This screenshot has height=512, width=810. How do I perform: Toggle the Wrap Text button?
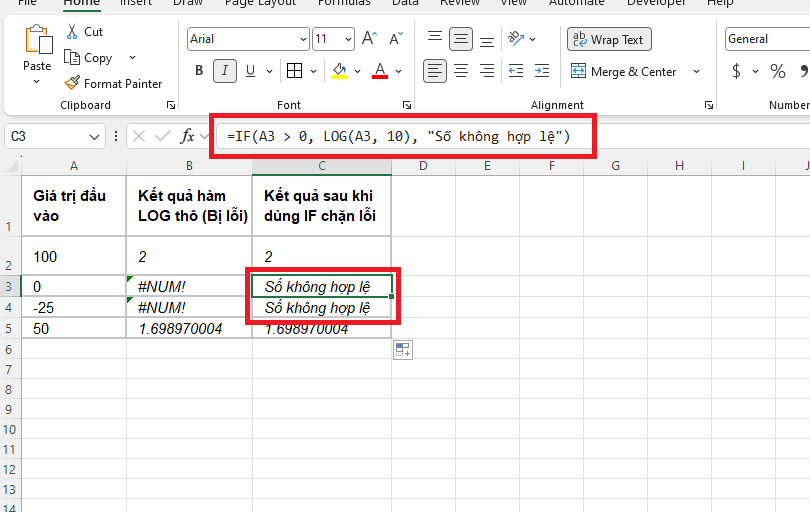pos(609,39)
